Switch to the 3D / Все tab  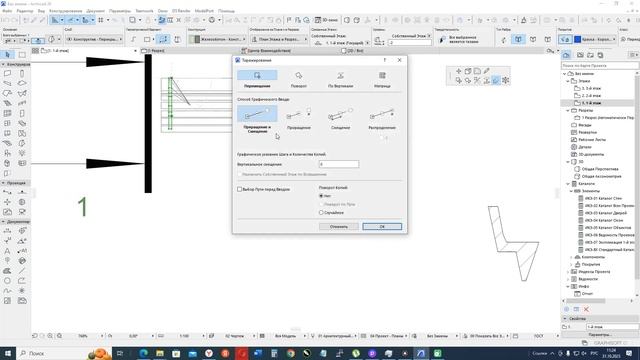click(x=352, y=51)
